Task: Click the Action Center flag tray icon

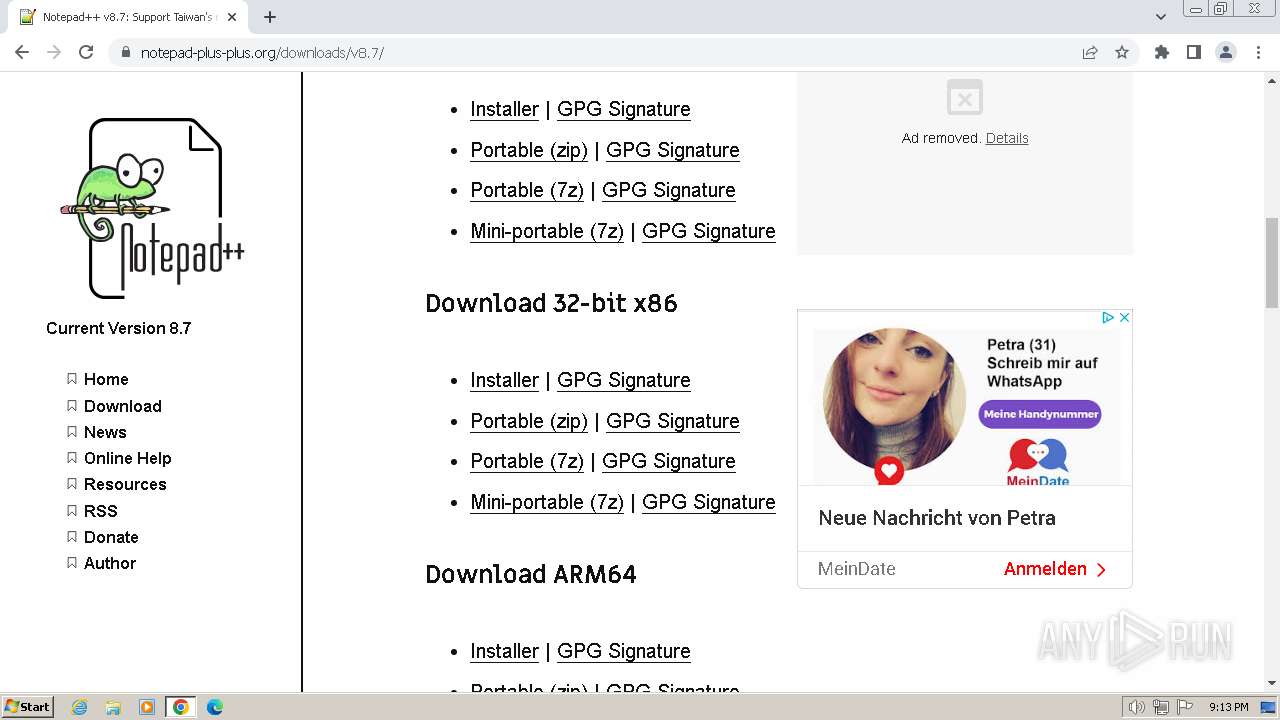Action: (x=1184, y=707)
